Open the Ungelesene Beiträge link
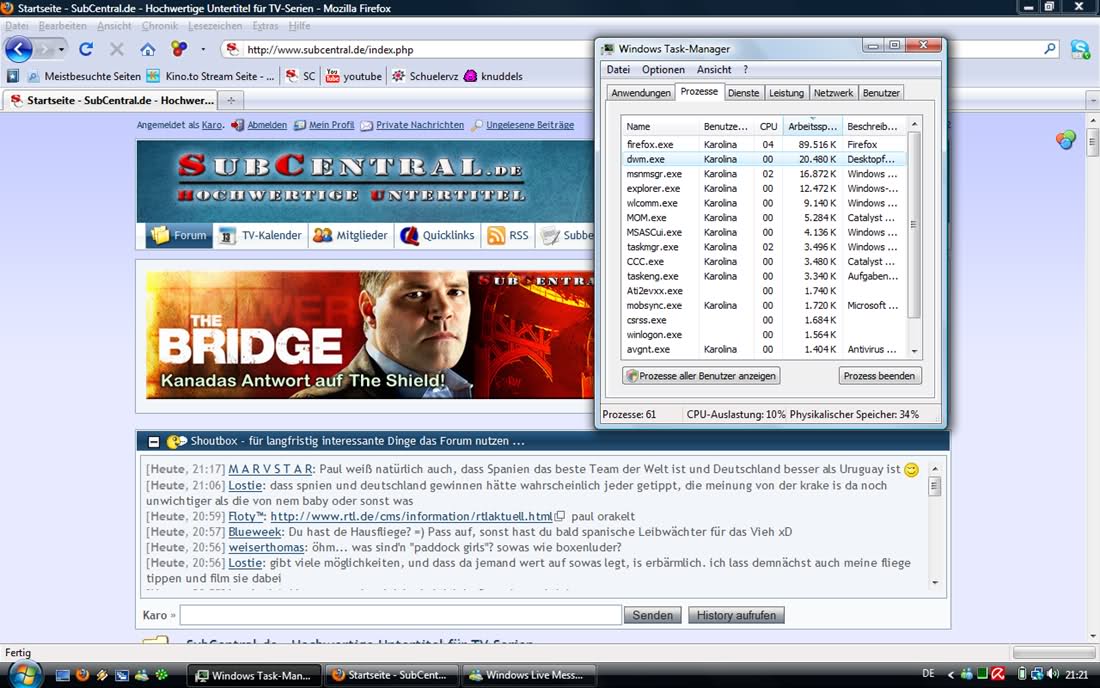1100x688 pixels. [x=530, y=125]
